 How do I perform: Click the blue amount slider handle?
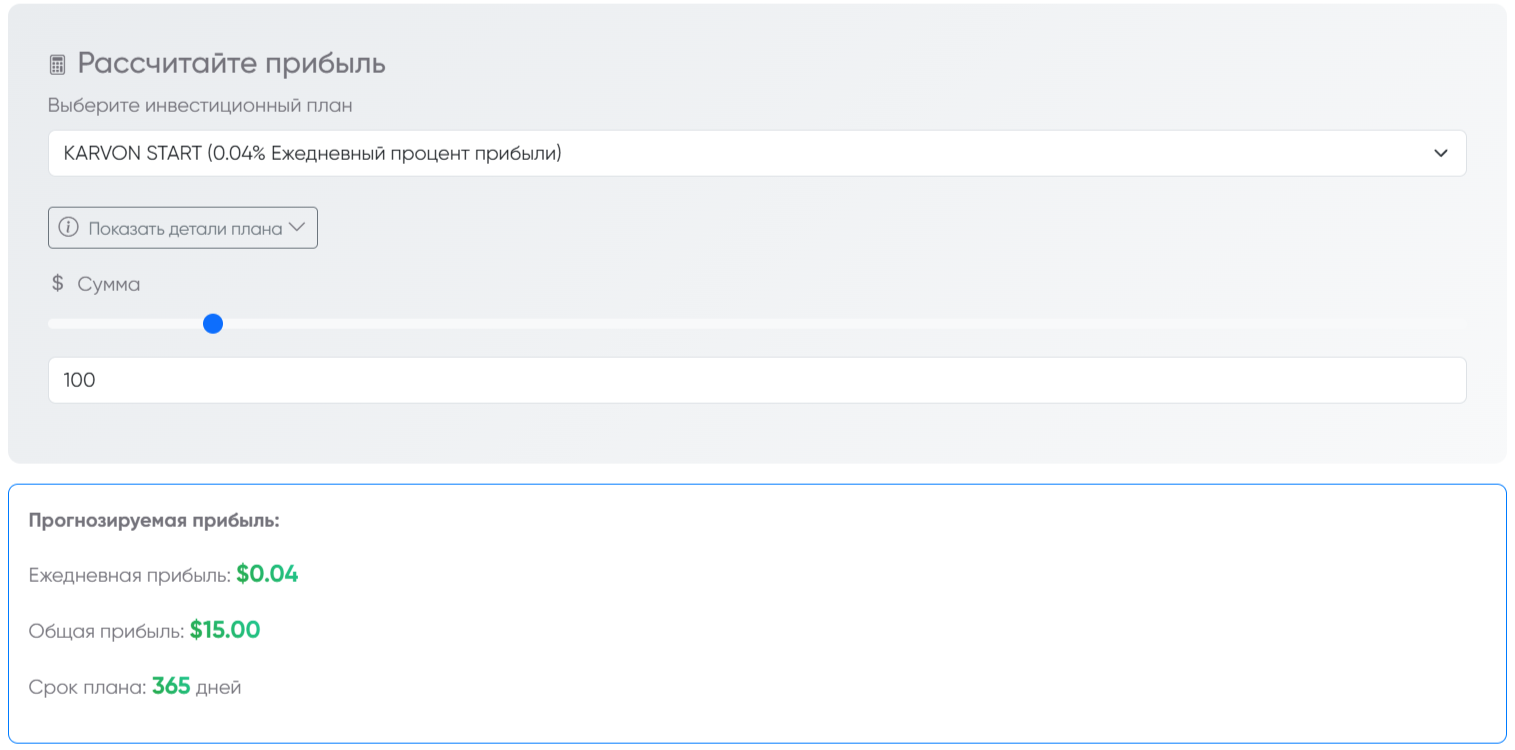tap(212, 323)
